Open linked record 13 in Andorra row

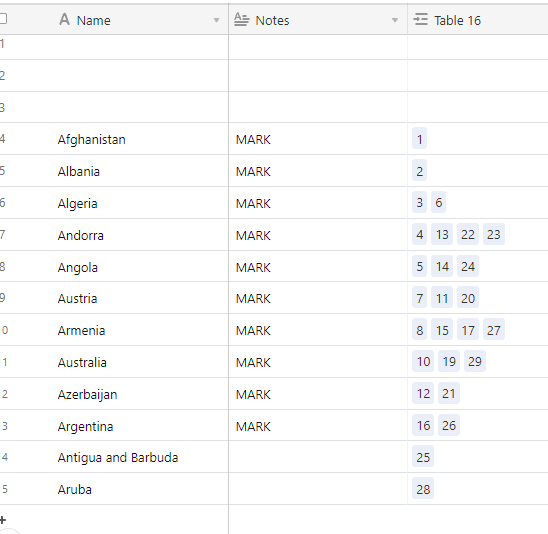click(442, 234)
